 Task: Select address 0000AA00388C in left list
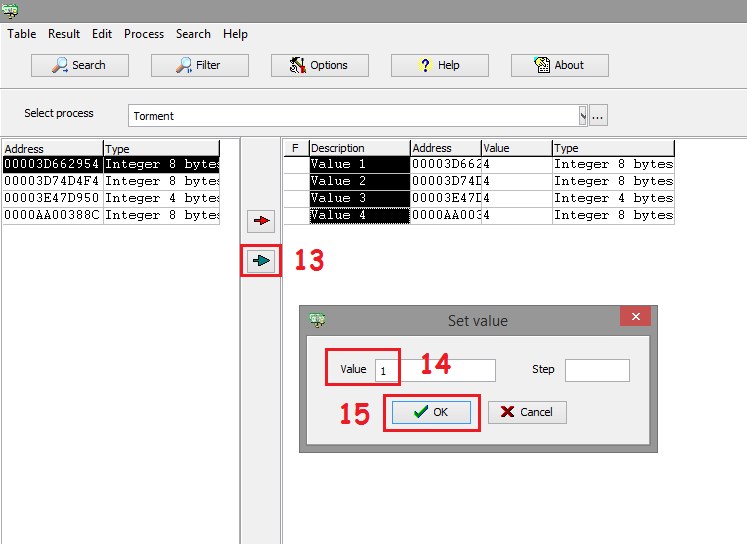click(52, 216)
